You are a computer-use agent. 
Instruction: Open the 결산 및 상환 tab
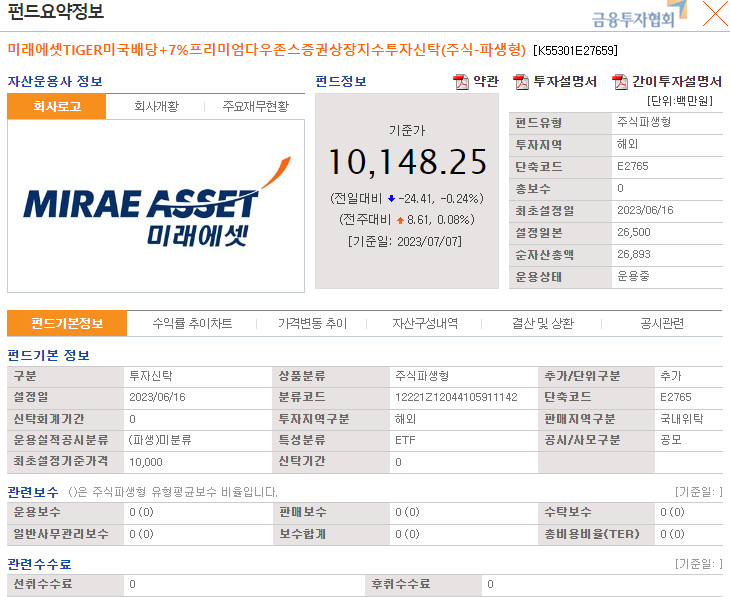[x=543, y=323]
